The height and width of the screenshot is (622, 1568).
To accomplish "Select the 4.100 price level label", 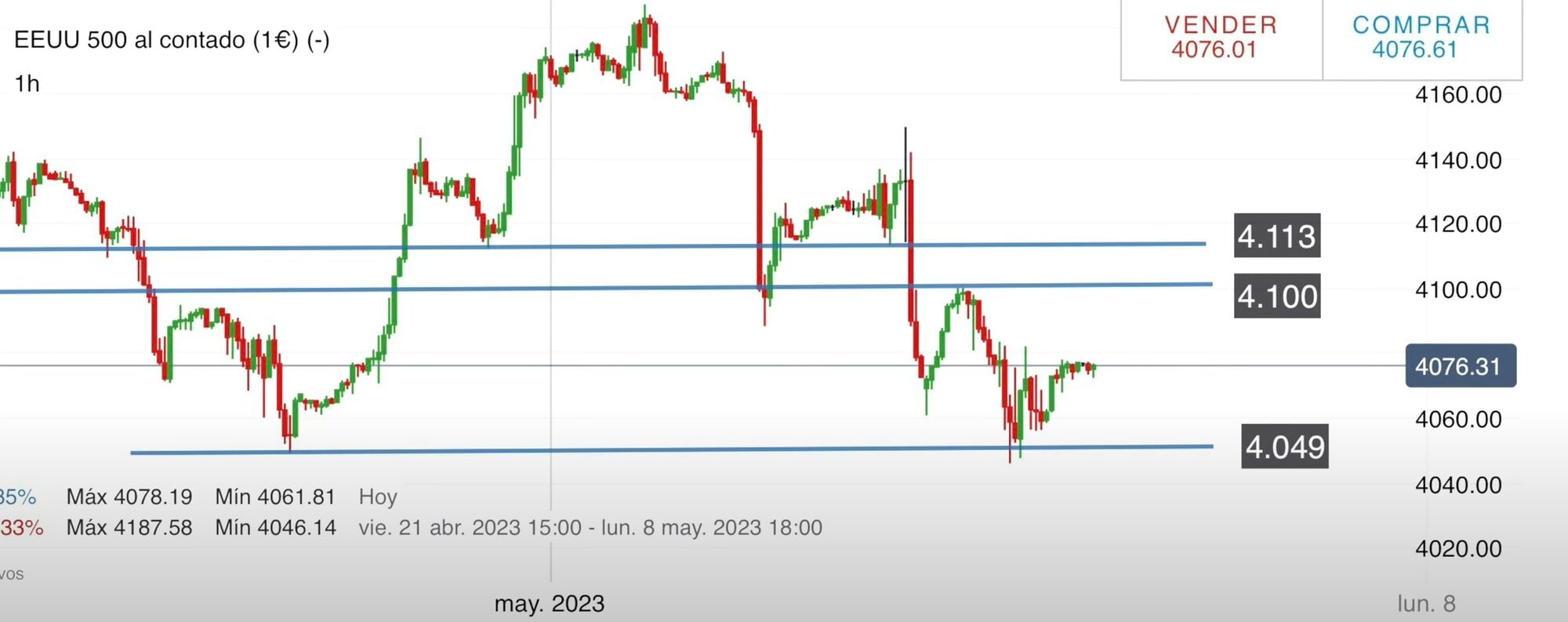I will coord(1277,296).
